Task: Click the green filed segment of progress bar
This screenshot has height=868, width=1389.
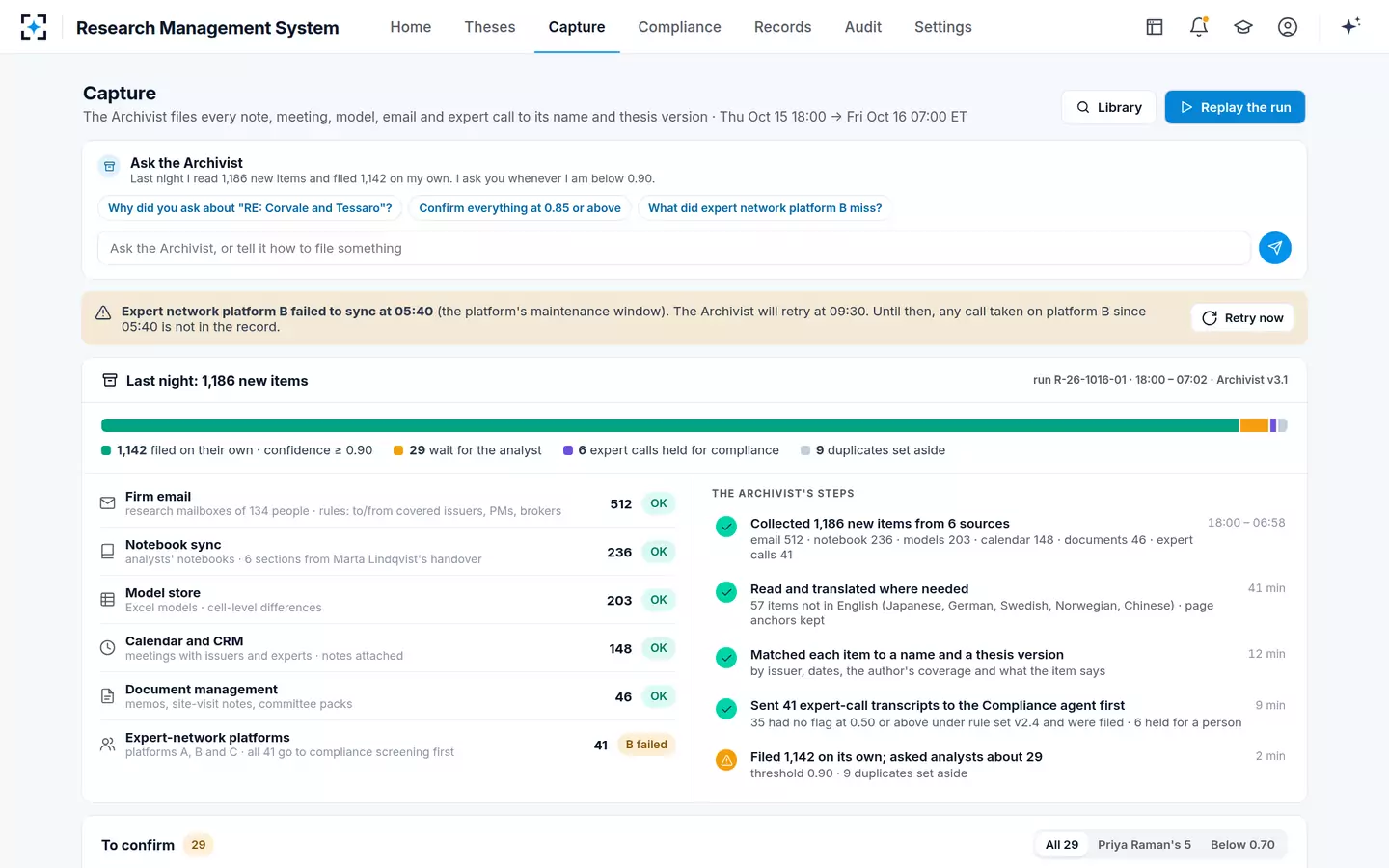Action: (669, 425)
